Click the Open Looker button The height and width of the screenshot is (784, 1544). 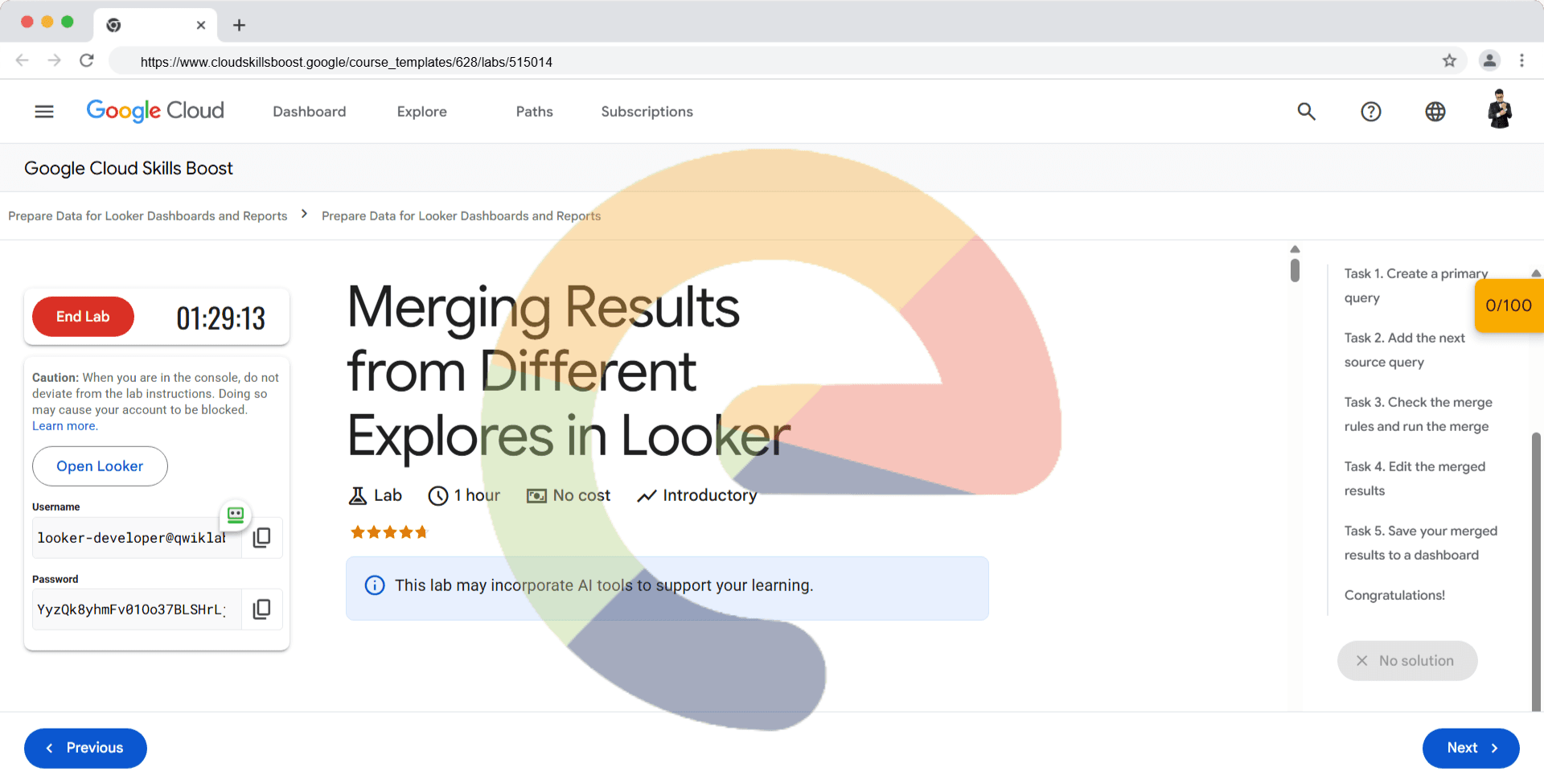(x=100, y=466)
